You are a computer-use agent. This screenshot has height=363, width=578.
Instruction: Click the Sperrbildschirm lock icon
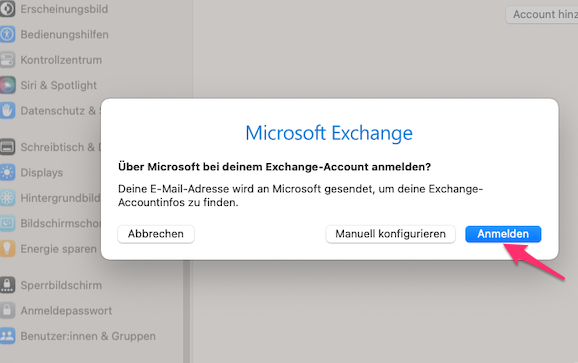(x=7, y=285)
